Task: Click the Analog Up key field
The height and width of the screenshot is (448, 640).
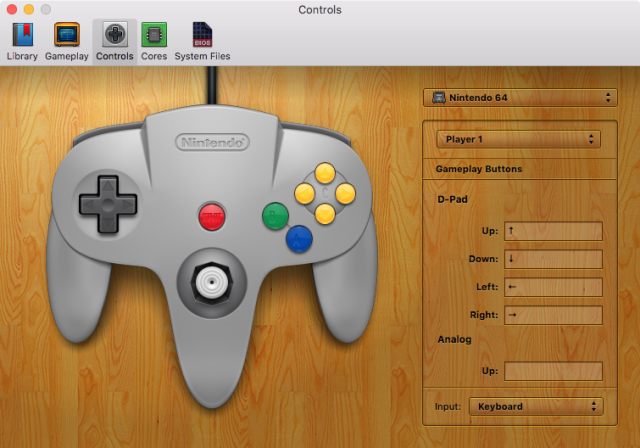Action: (x=553, y=371)
